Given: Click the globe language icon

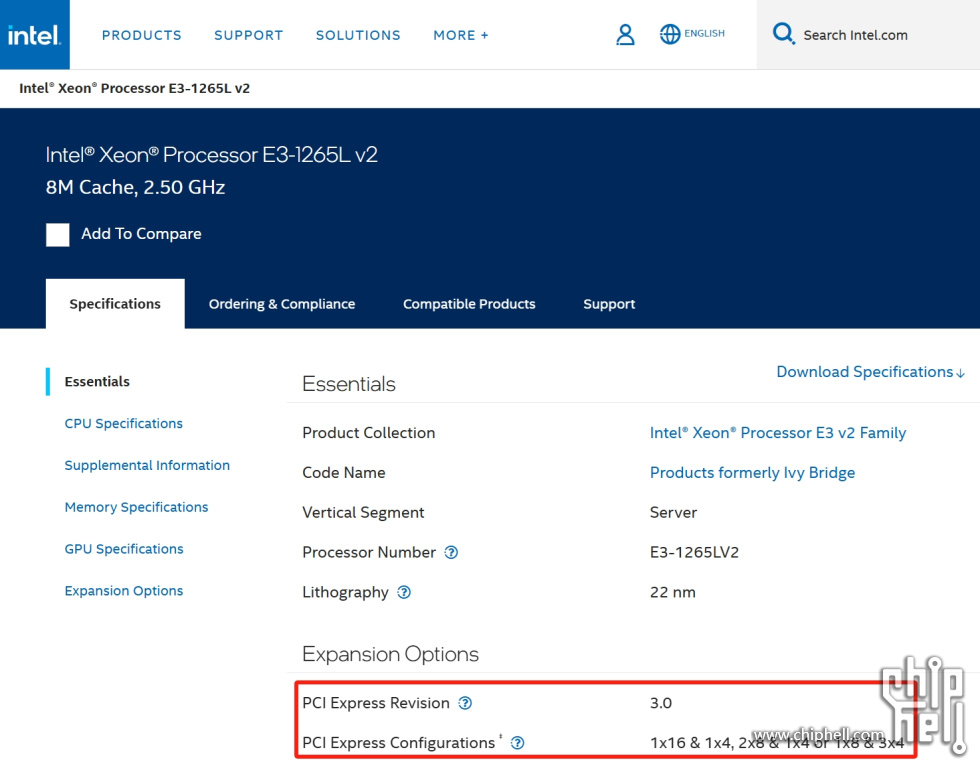Looking at the screenshot, I should tap(669, 34).
